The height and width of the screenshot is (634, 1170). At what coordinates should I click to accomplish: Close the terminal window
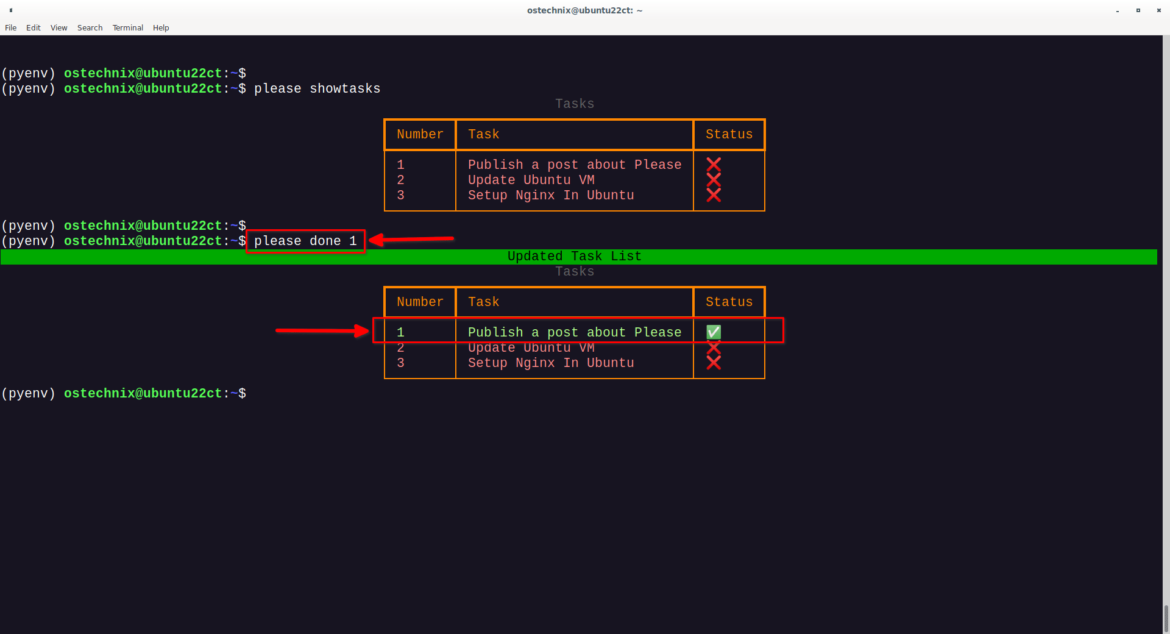pyautogui.click(x=1159, y=10)
